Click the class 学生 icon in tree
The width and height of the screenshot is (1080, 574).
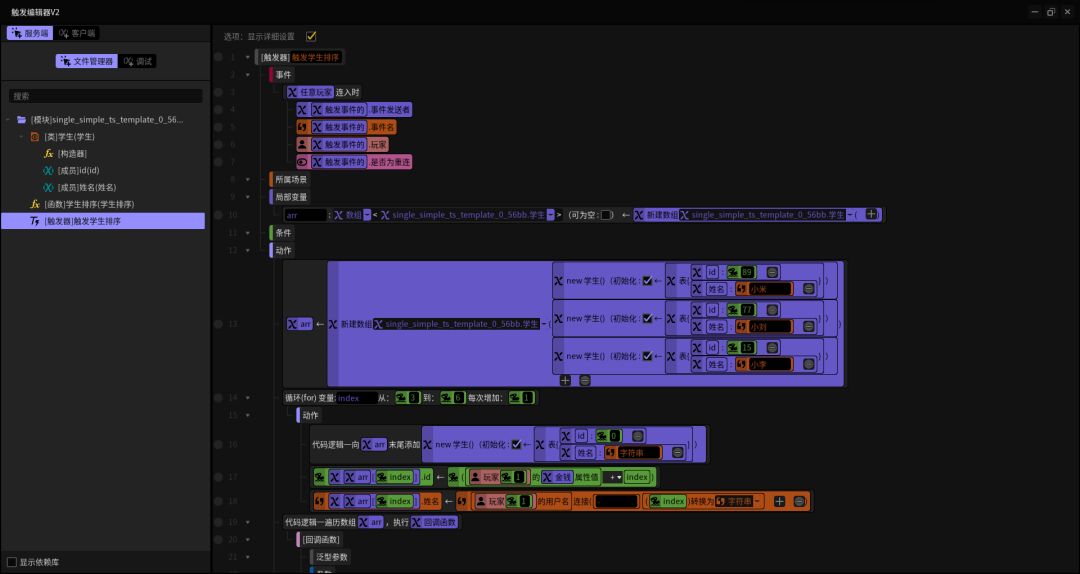point(35,137)
